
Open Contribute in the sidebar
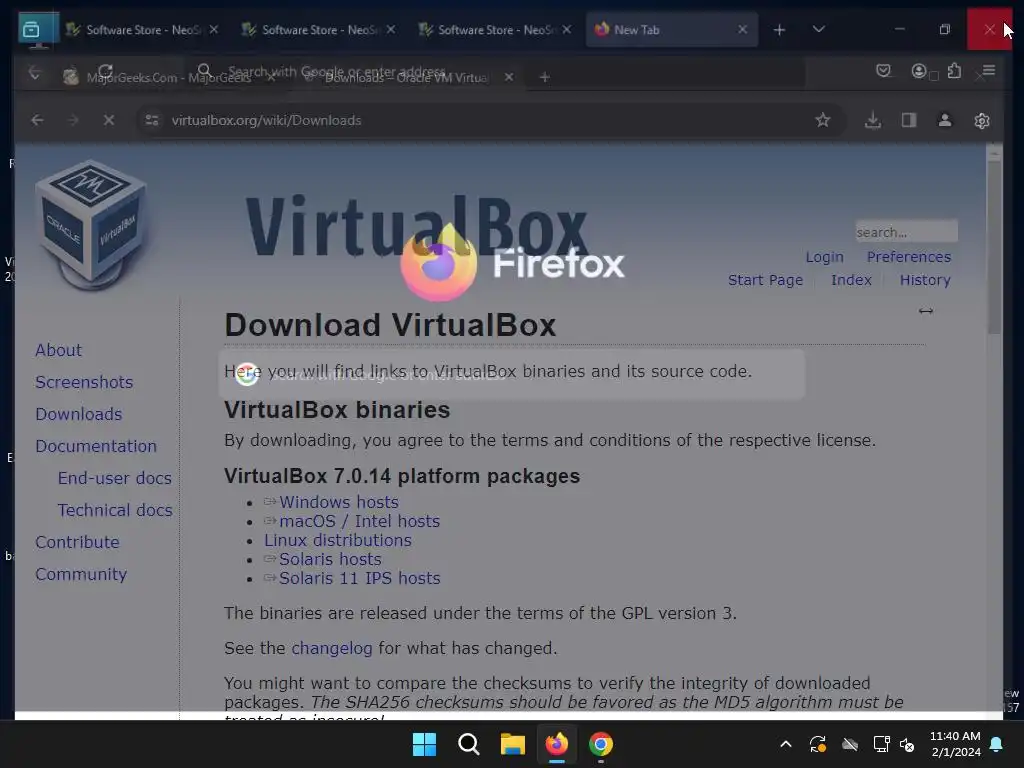coord(77,542)
